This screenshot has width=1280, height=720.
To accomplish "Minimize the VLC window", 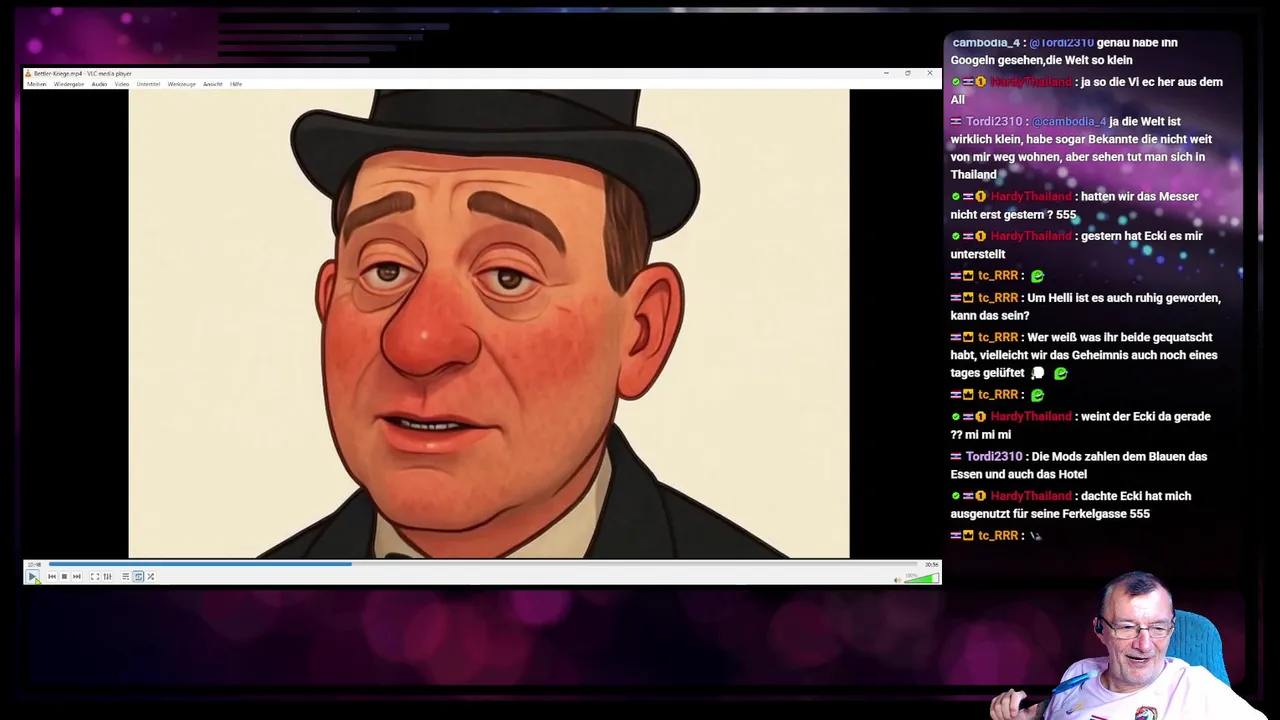I will [x=886, y=73].
